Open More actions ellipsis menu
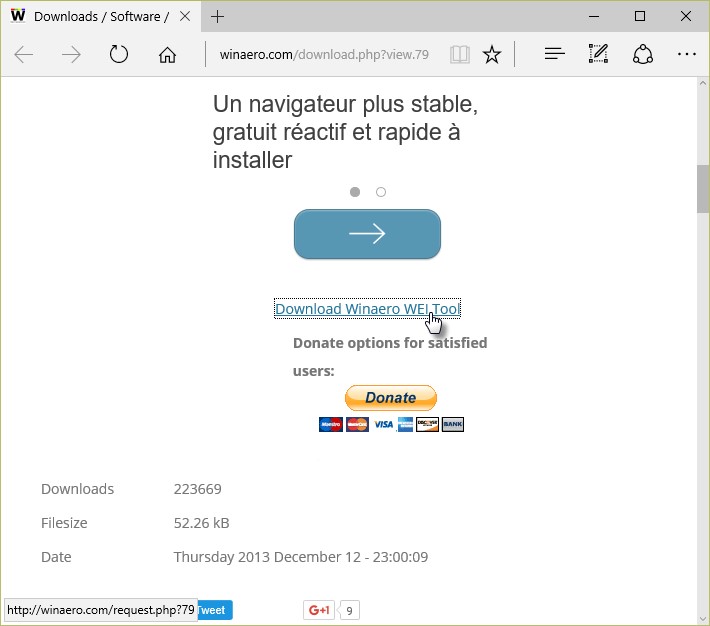The image size is (710, 626). (x=686, y=55)
